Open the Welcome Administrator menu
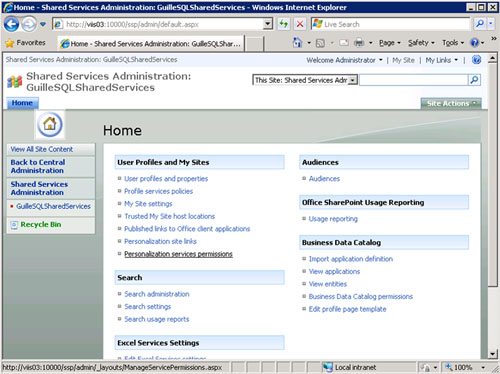 click(x=344, y=60)
